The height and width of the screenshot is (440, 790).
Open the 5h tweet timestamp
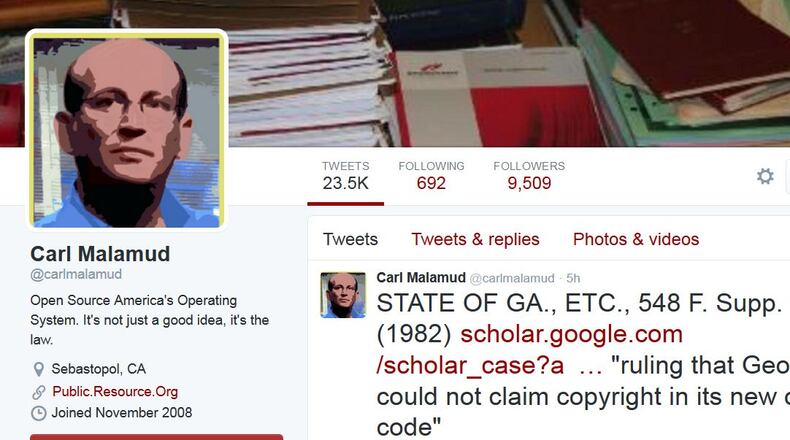tap(573, 278)
